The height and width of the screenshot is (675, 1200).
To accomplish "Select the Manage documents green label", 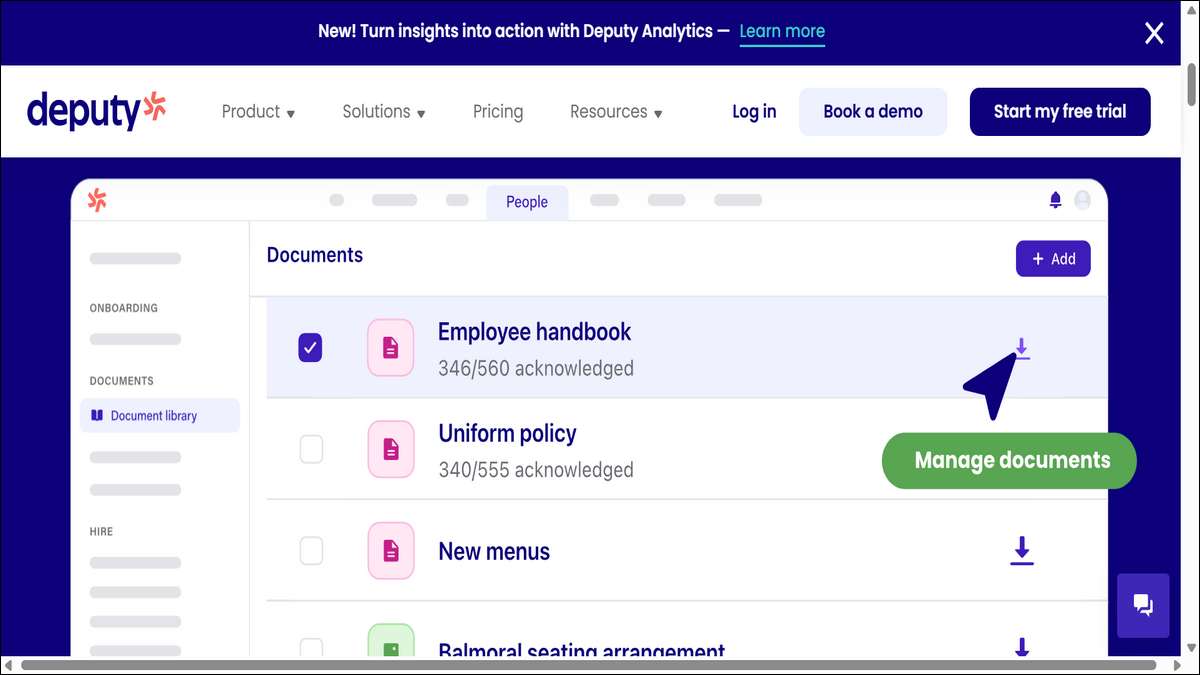I will [1010, 460].
